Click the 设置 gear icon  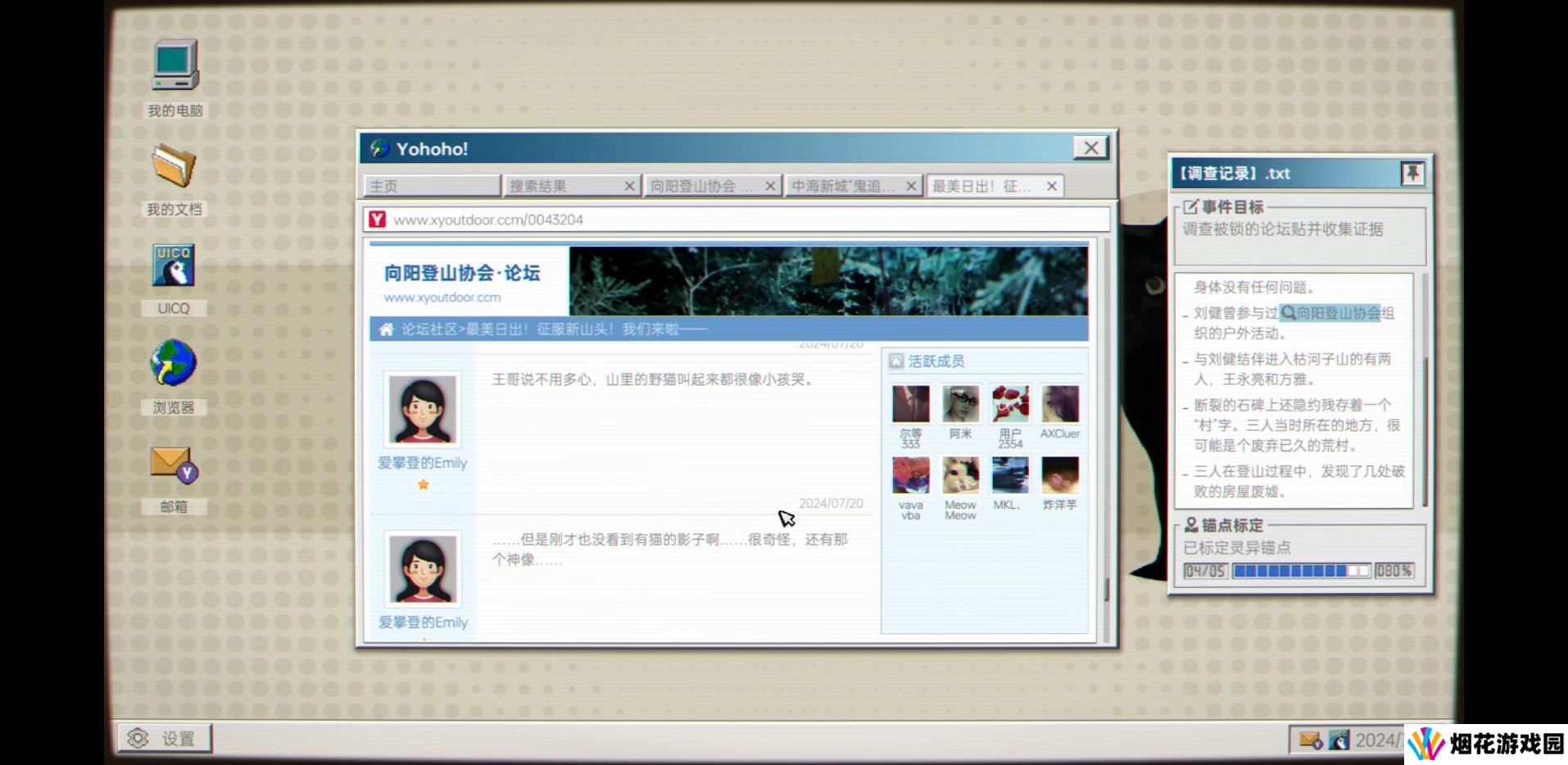(138, 739)
